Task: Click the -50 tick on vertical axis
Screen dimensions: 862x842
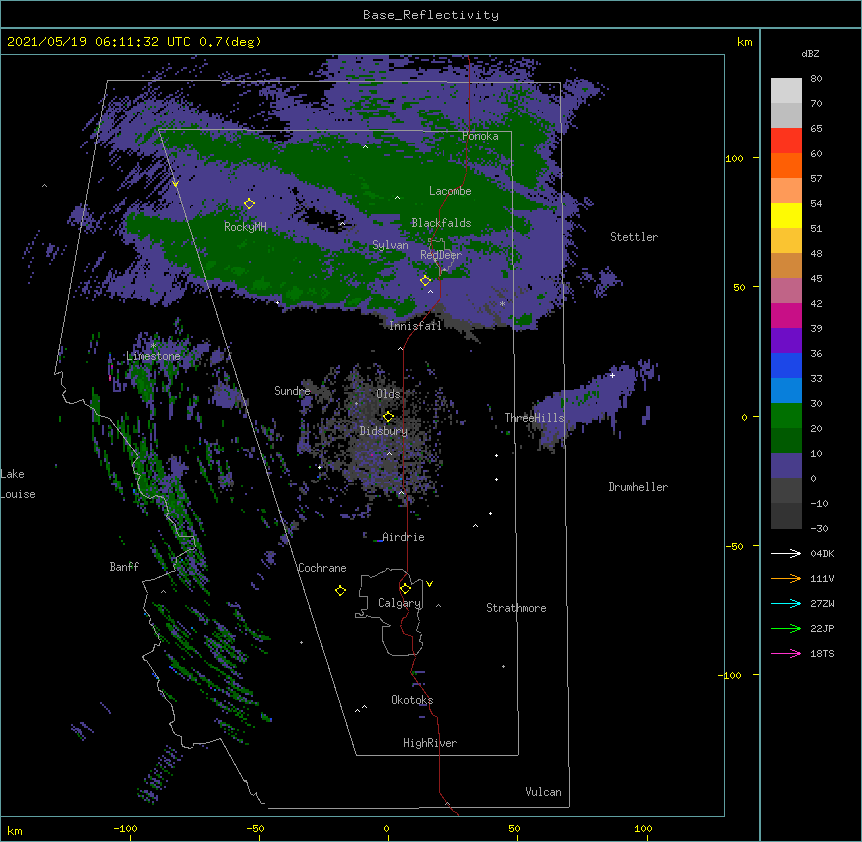Action: [x=734, y=546]
